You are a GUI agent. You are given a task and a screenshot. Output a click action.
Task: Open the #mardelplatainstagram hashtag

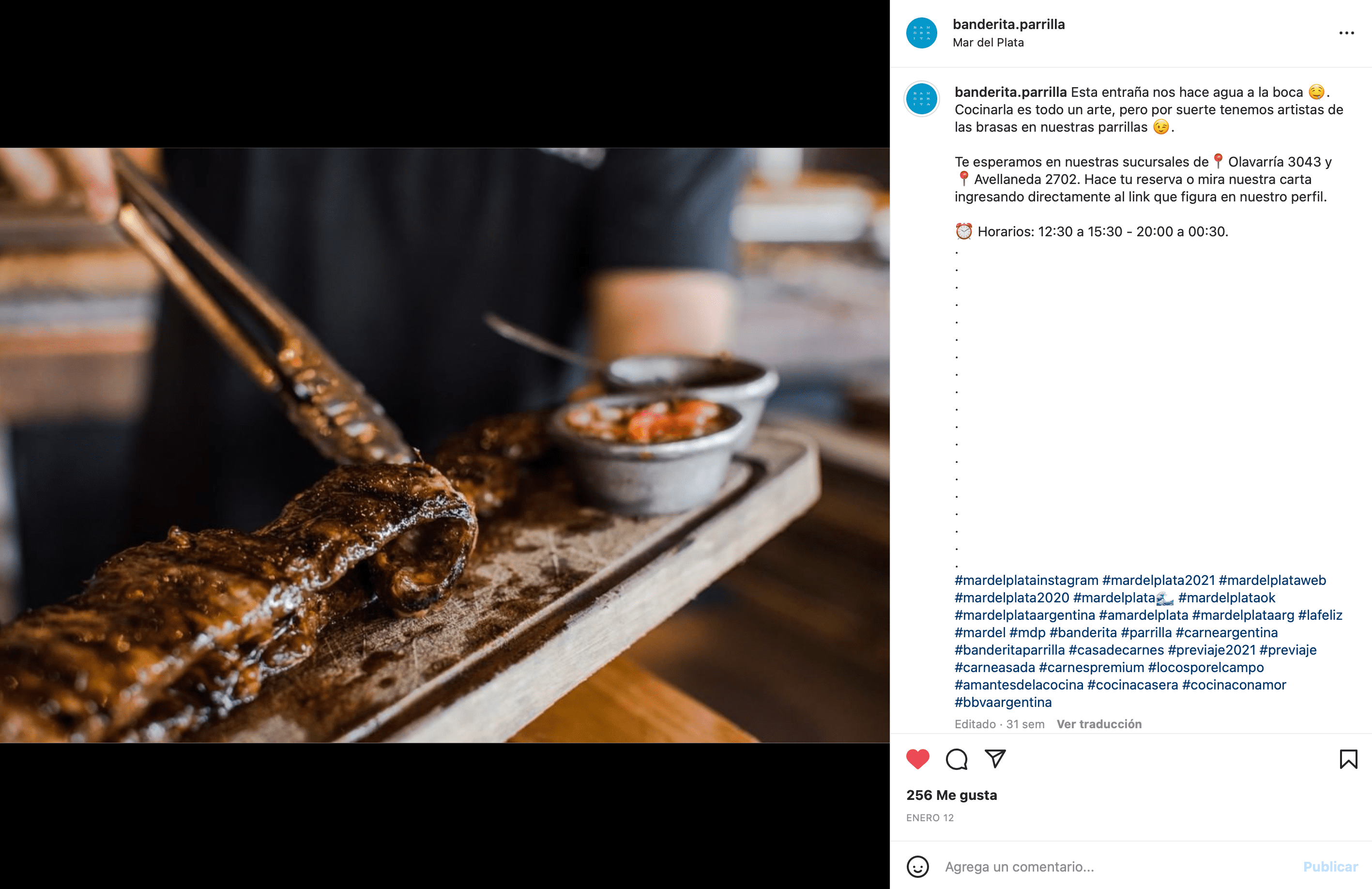[x=1026, y=580]
